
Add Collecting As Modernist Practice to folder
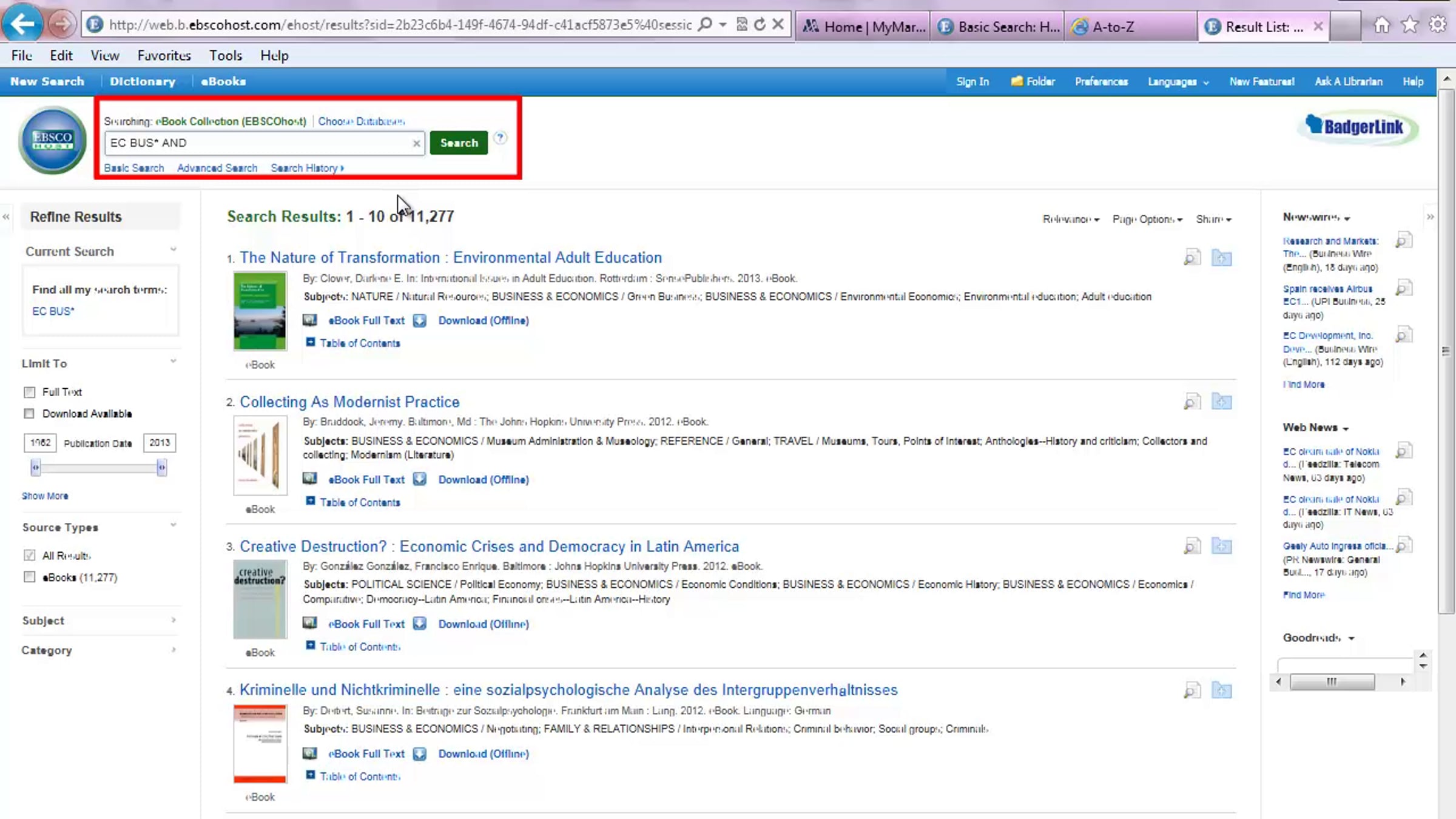coord(1221,402)
